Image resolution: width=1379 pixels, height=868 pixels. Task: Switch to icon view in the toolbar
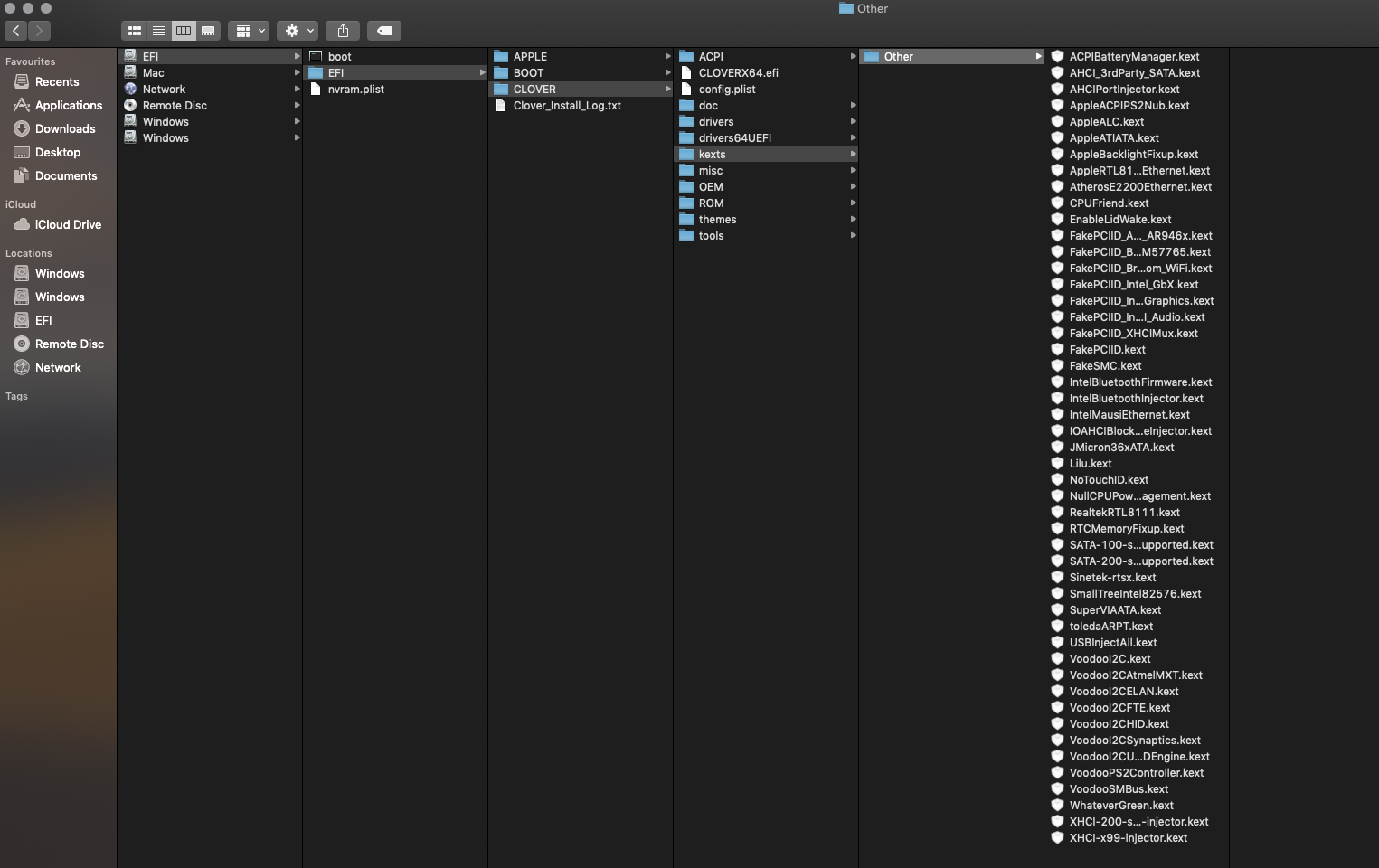tap(134, 30)
